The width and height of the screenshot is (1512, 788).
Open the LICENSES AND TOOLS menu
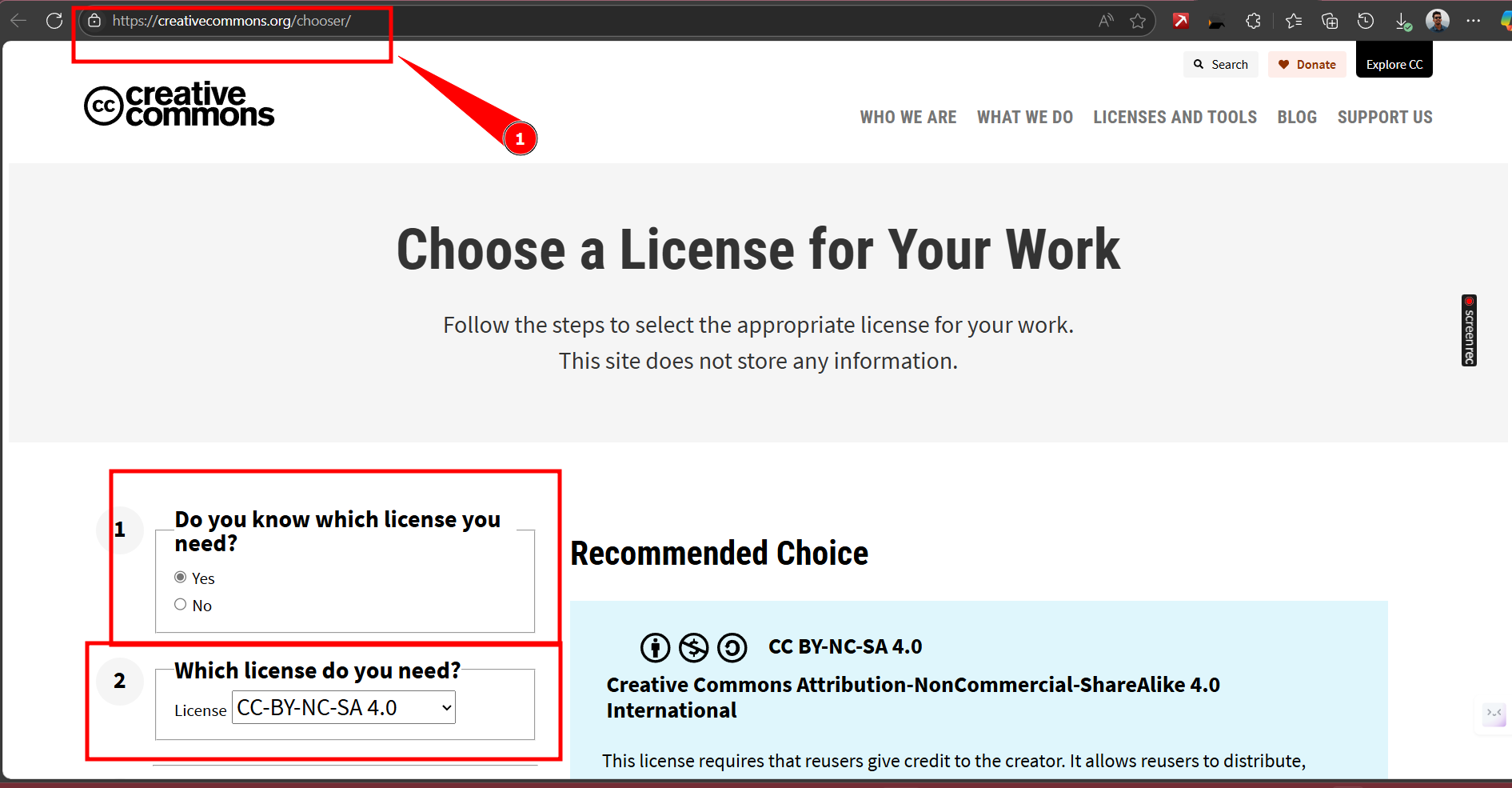[1175, 118]
